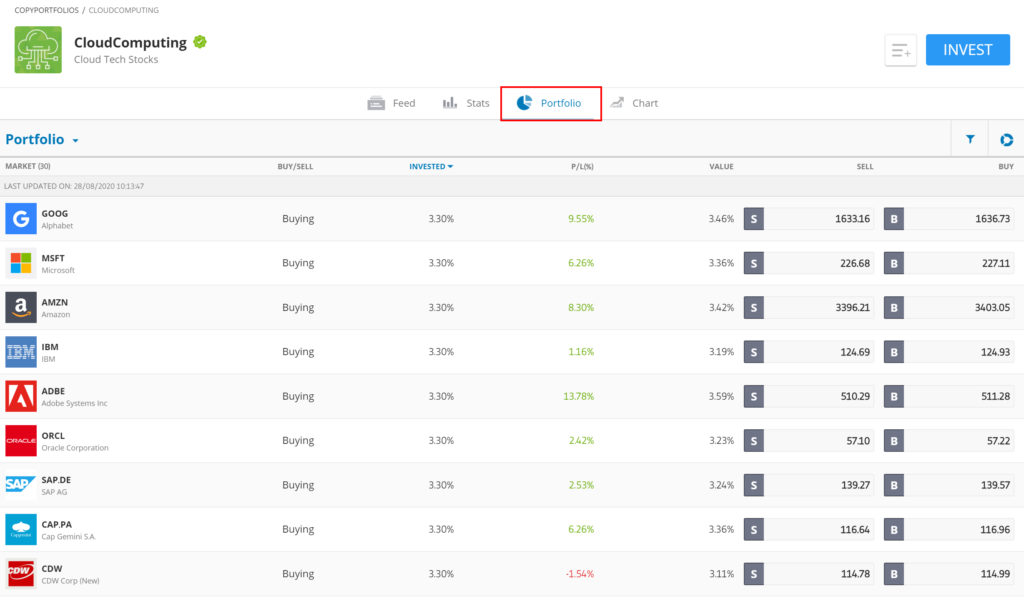
Task: Select the Portfolio tab
Action: tap(551, 103)
